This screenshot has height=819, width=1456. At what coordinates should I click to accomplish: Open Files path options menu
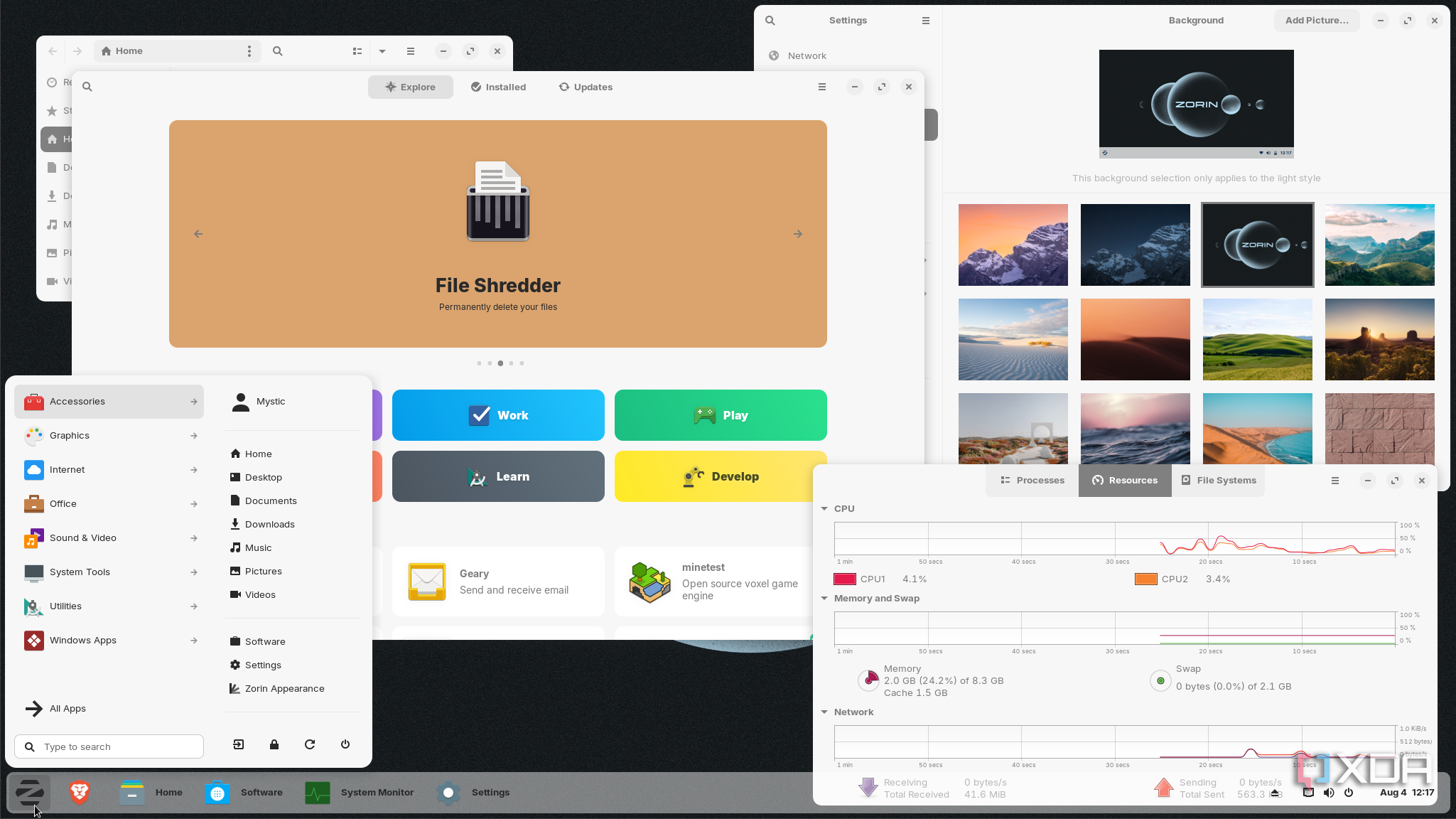tap(249, 51)
